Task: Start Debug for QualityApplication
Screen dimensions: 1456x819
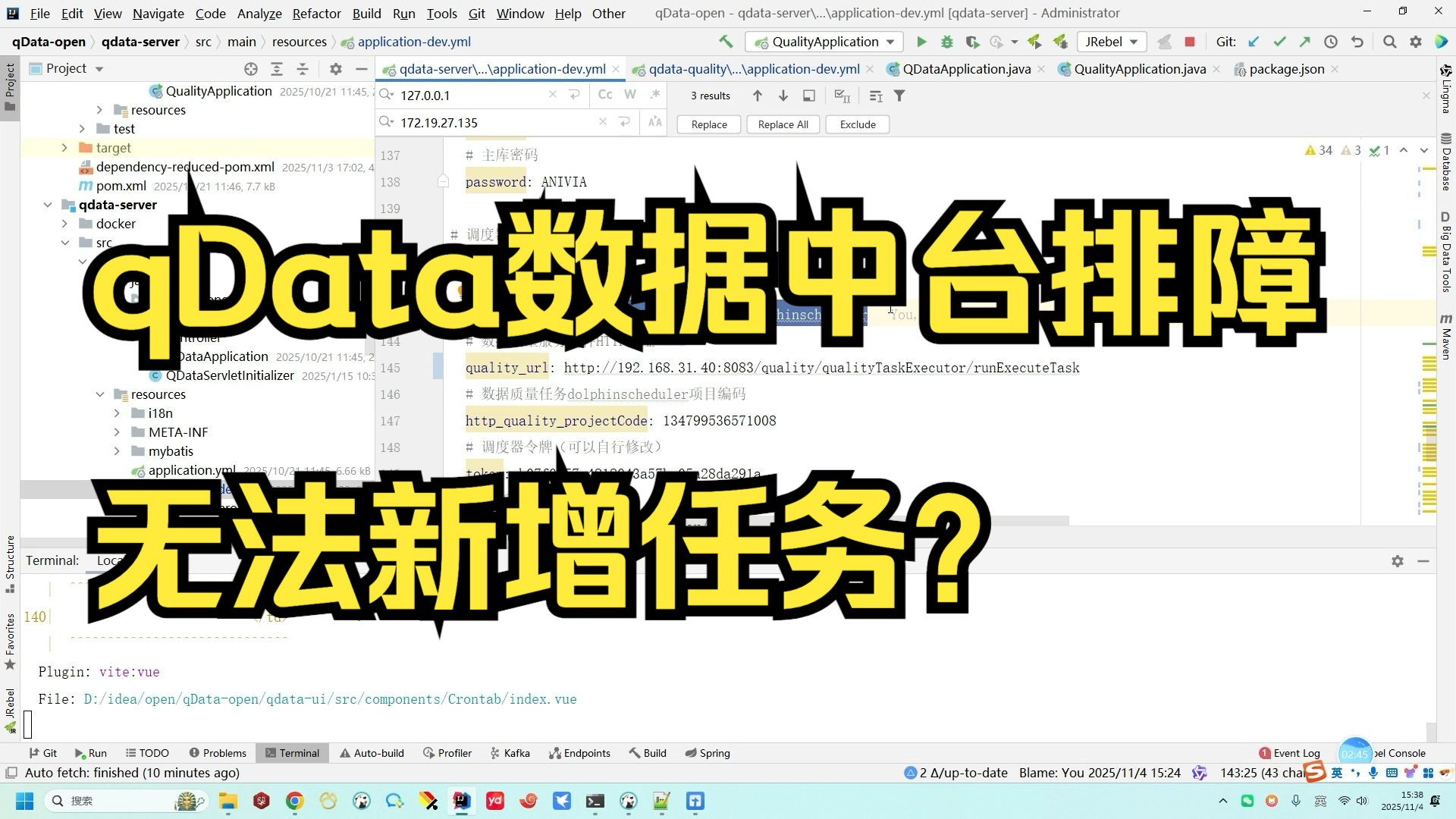Action: (x=946, y=42)
